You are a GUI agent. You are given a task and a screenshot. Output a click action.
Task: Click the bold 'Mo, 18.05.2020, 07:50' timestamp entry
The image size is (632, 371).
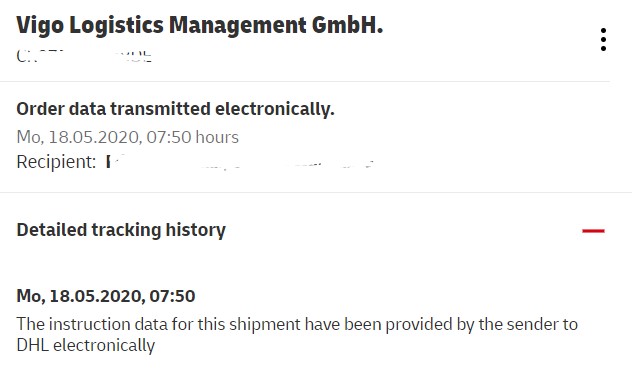coord(106,296)
